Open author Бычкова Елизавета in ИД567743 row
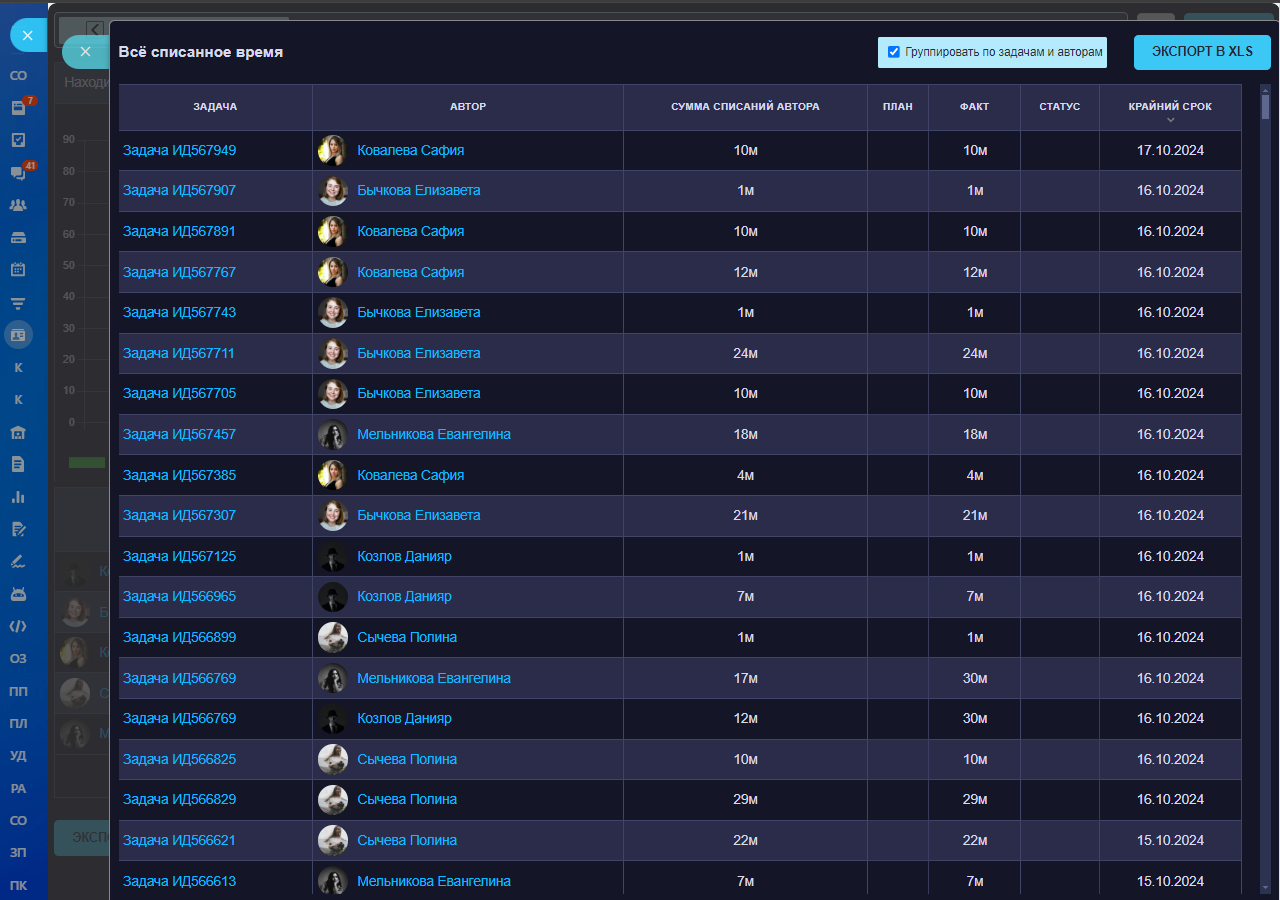The width and height of the screenshot is (1280, 900). (418, 312)
